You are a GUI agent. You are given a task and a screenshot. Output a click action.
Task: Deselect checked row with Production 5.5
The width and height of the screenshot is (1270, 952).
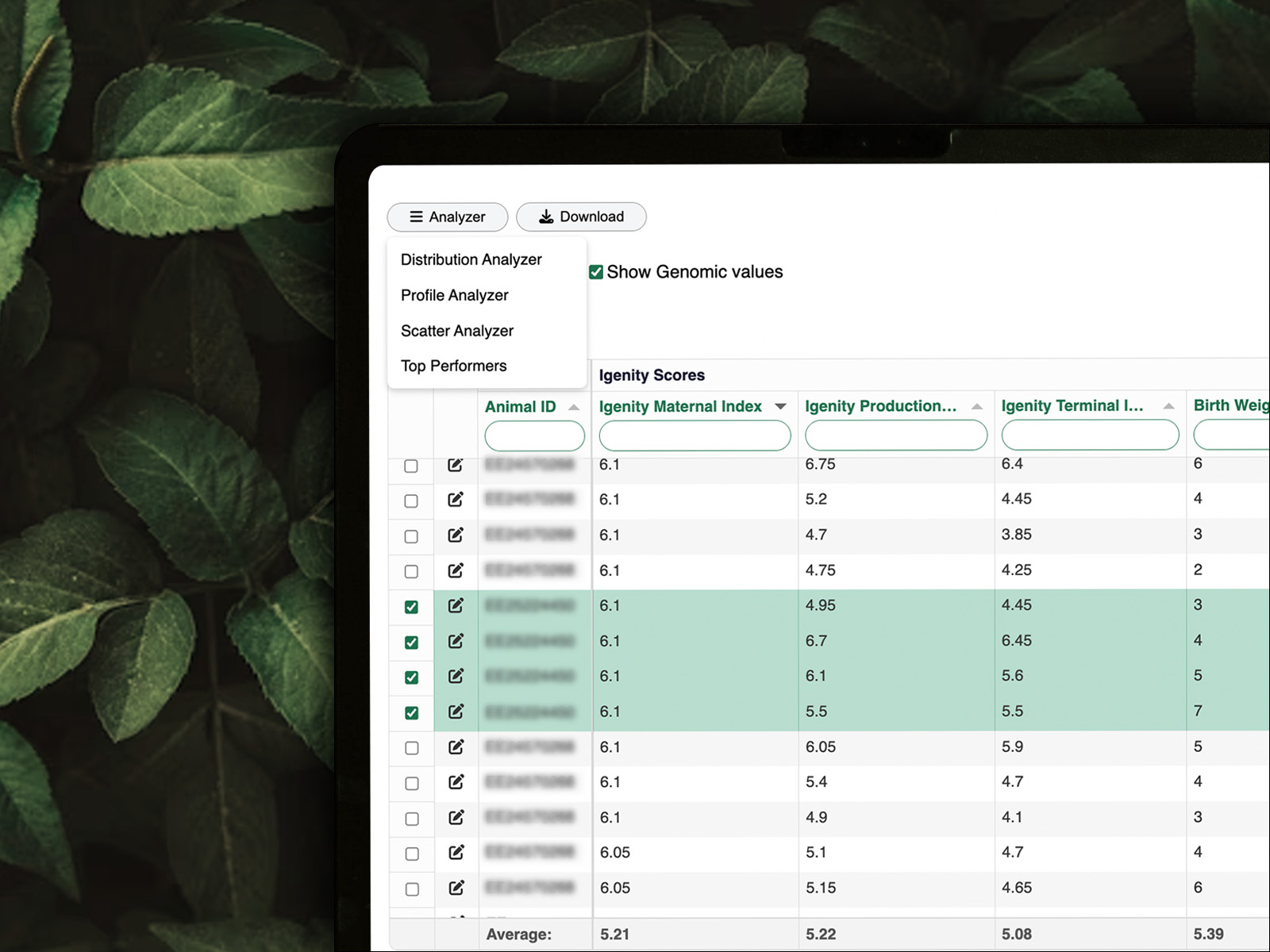click(x=411, y=712)
